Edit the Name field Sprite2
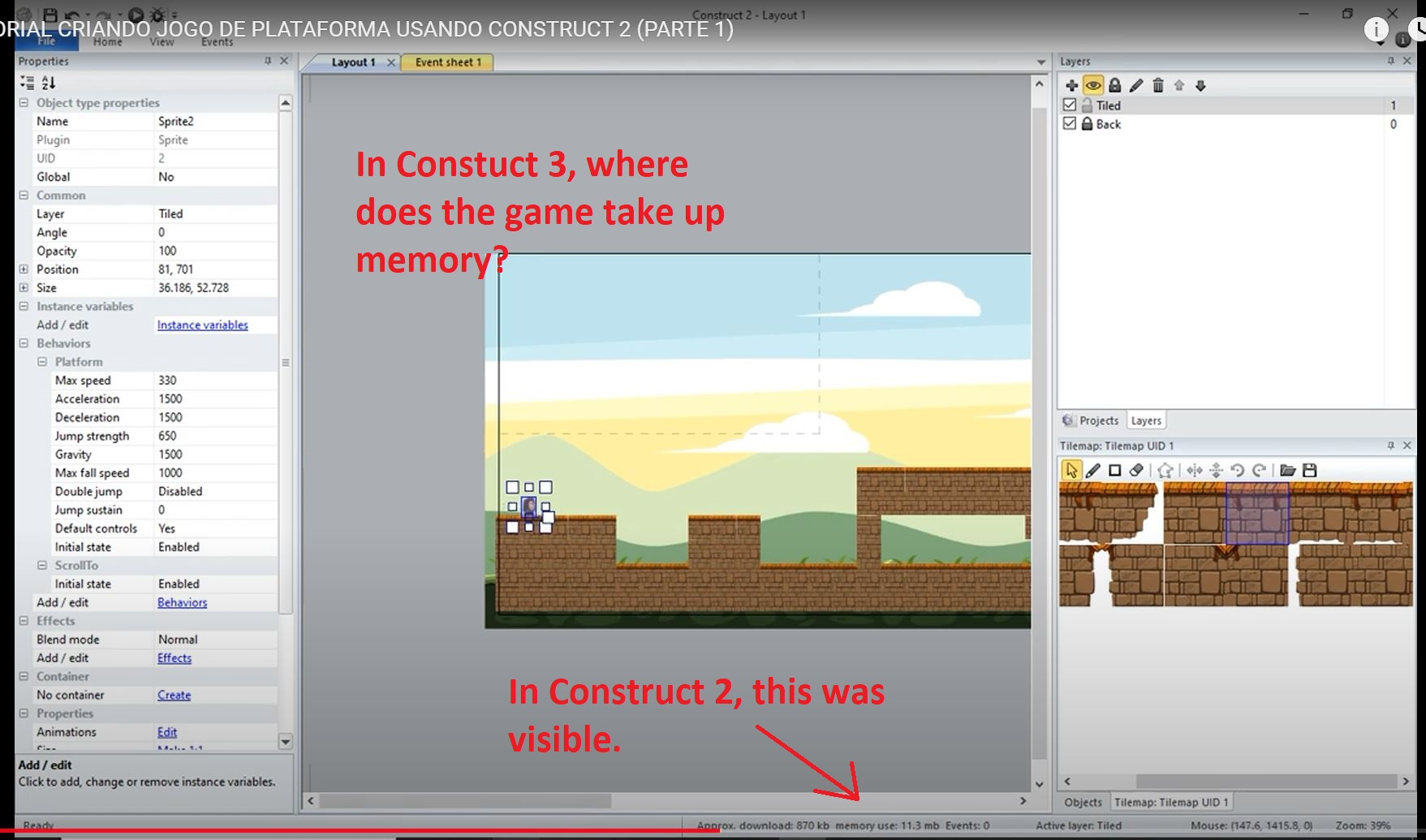The height and width of the screenshot is (840, 1426). tap(215, 121)
